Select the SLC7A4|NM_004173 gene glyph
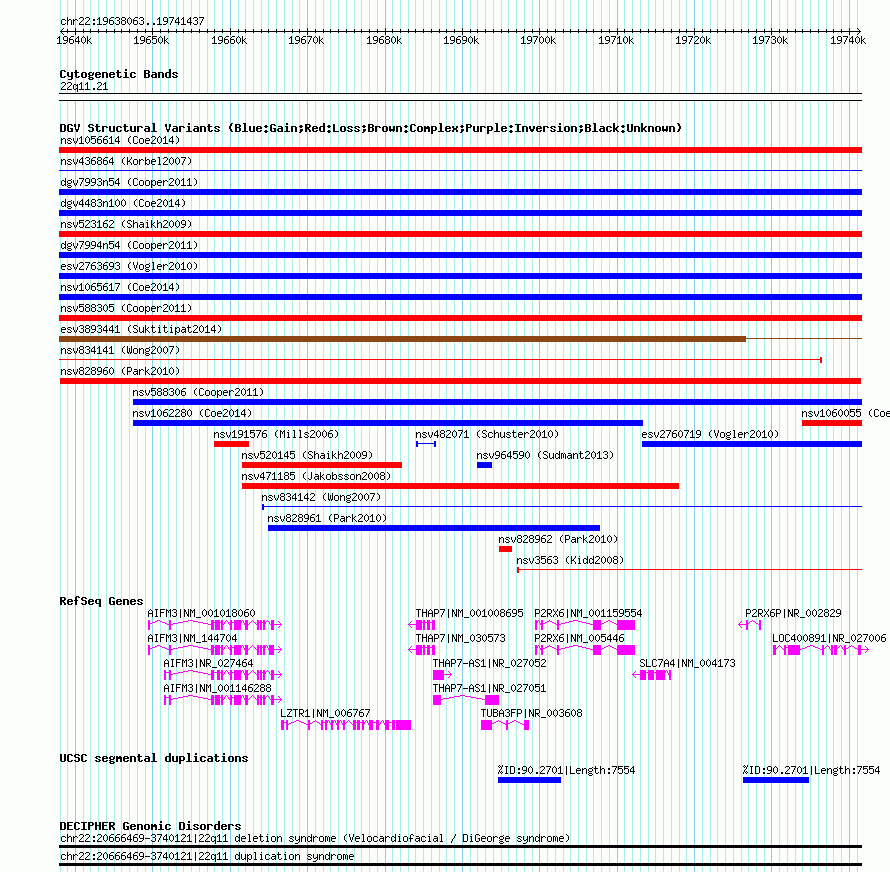The width and height of the screenshot is (890, 872). point(652,675)
